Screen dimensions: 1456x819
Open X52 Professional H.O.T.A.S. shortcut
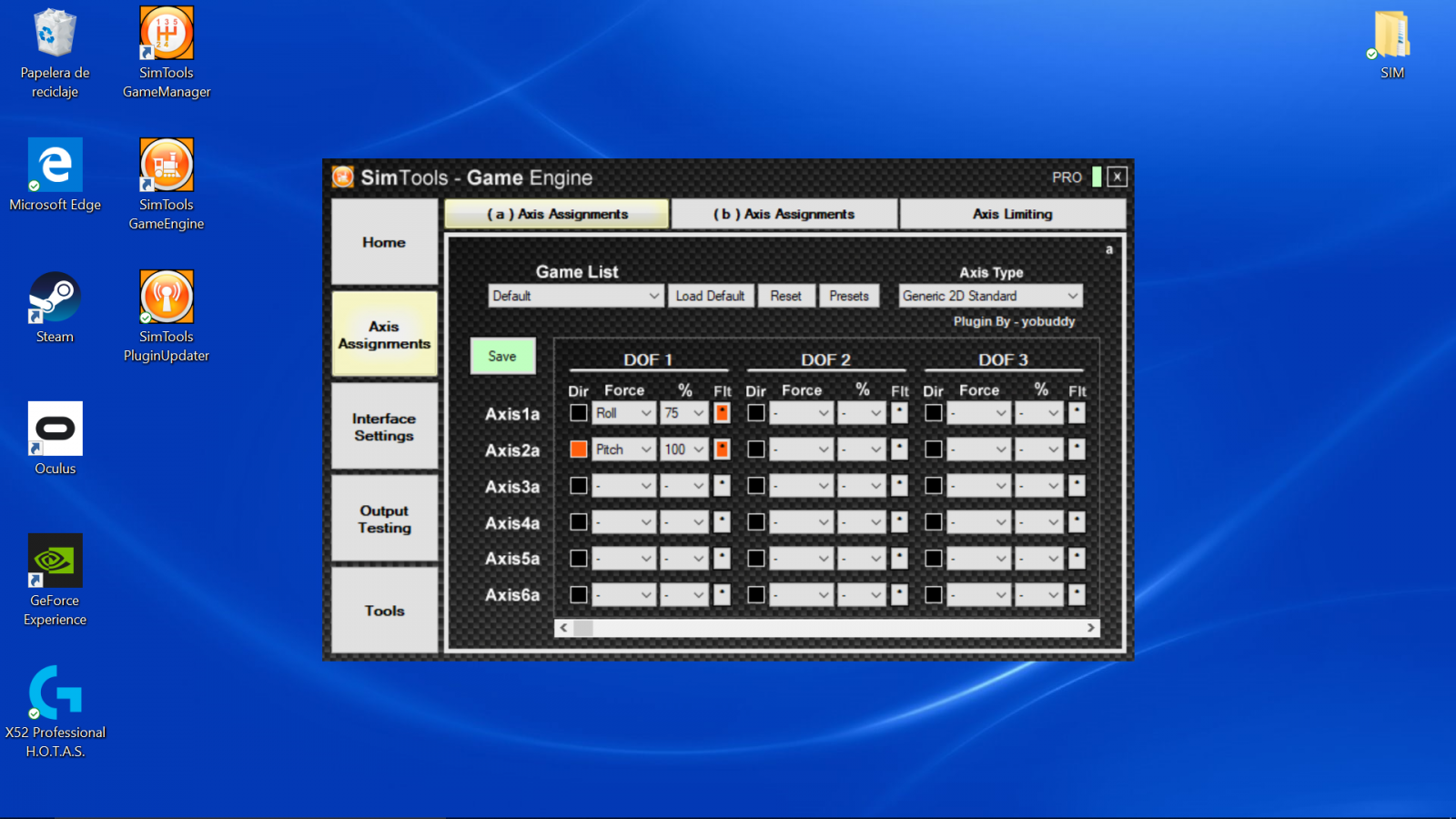[x=55, y=713]
